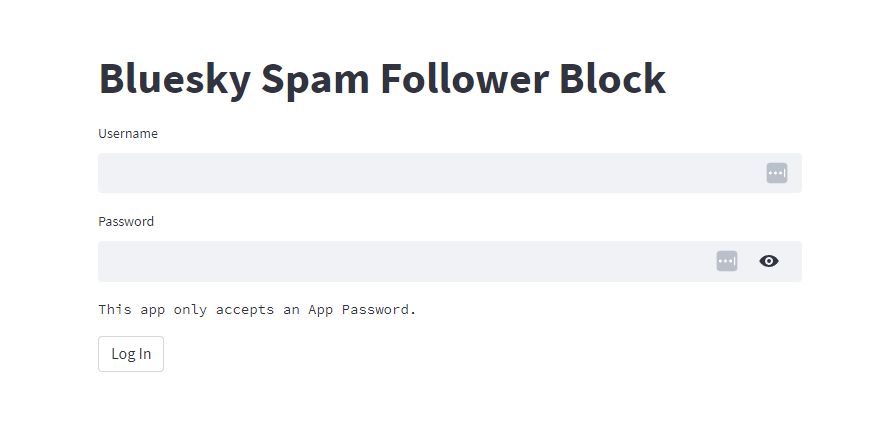
Task: Click the Username field label
Action: (128, 134)
